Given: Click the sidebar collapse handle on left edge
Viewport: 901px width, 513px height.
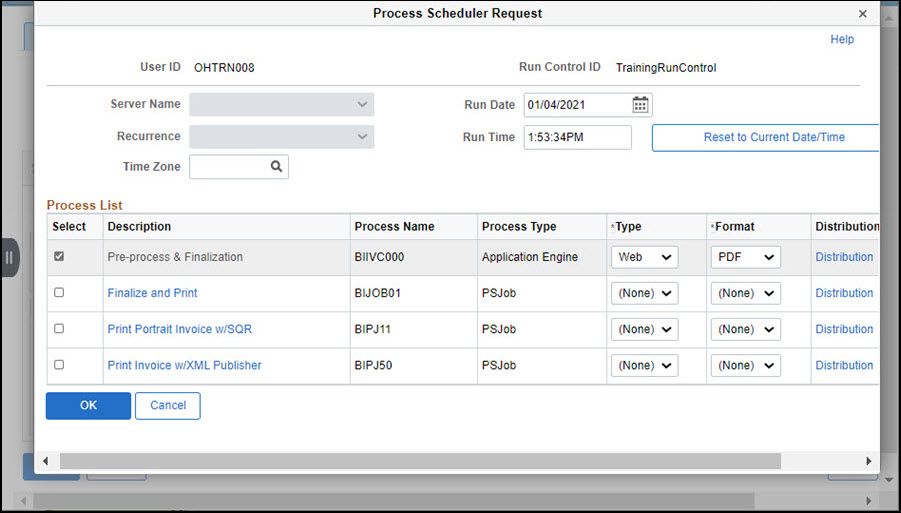Looking at the screenshot, I should pos(9,258).
